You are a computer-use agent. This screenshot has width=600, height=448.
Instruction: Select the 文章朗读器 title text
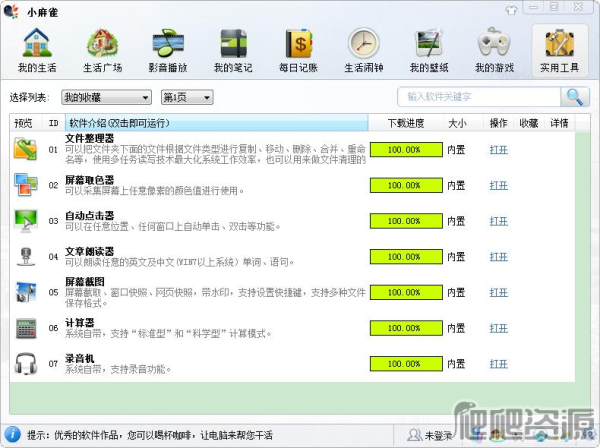click(x=90, y=251)
